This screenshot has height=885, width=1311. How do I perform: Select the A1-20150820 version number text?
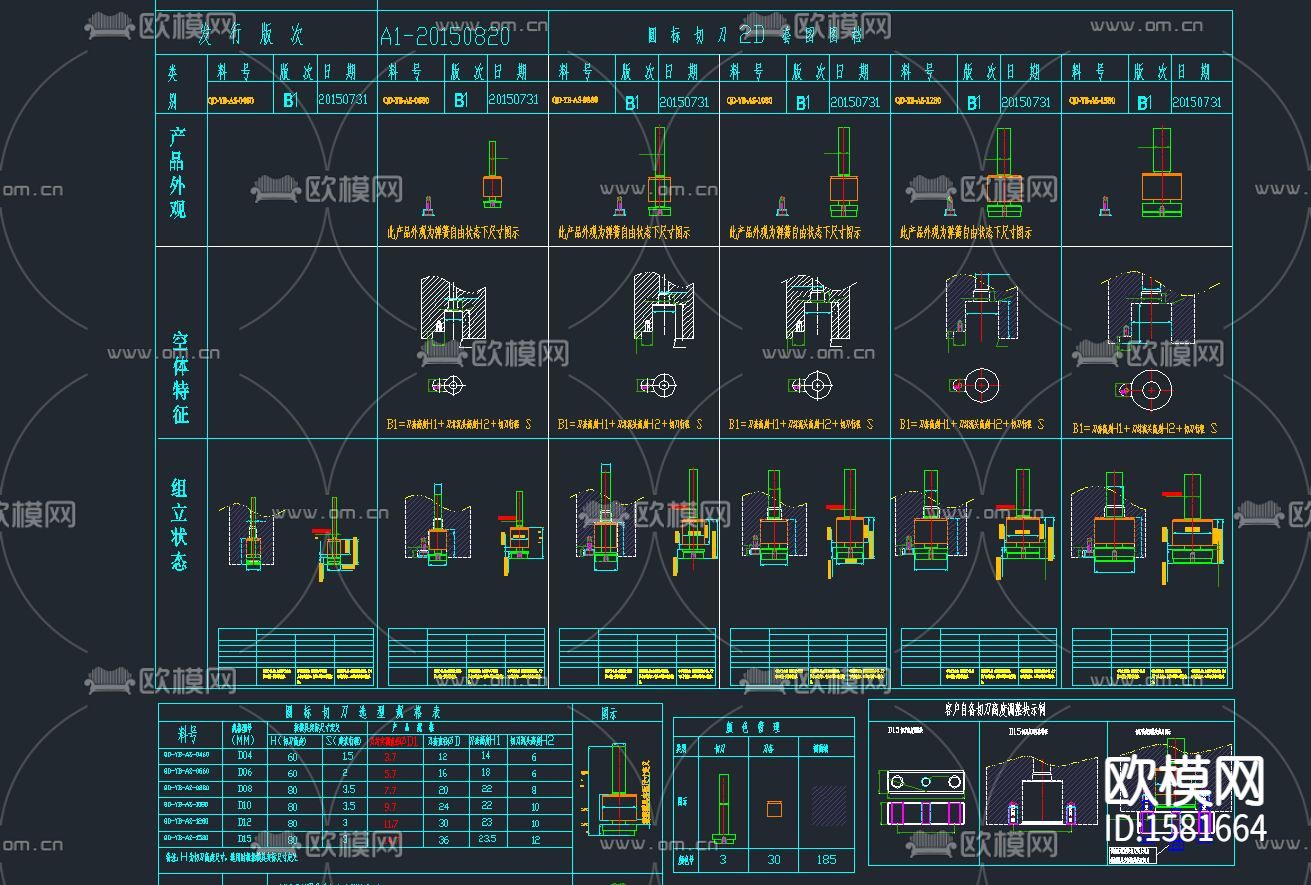click(x=444, y=37)
